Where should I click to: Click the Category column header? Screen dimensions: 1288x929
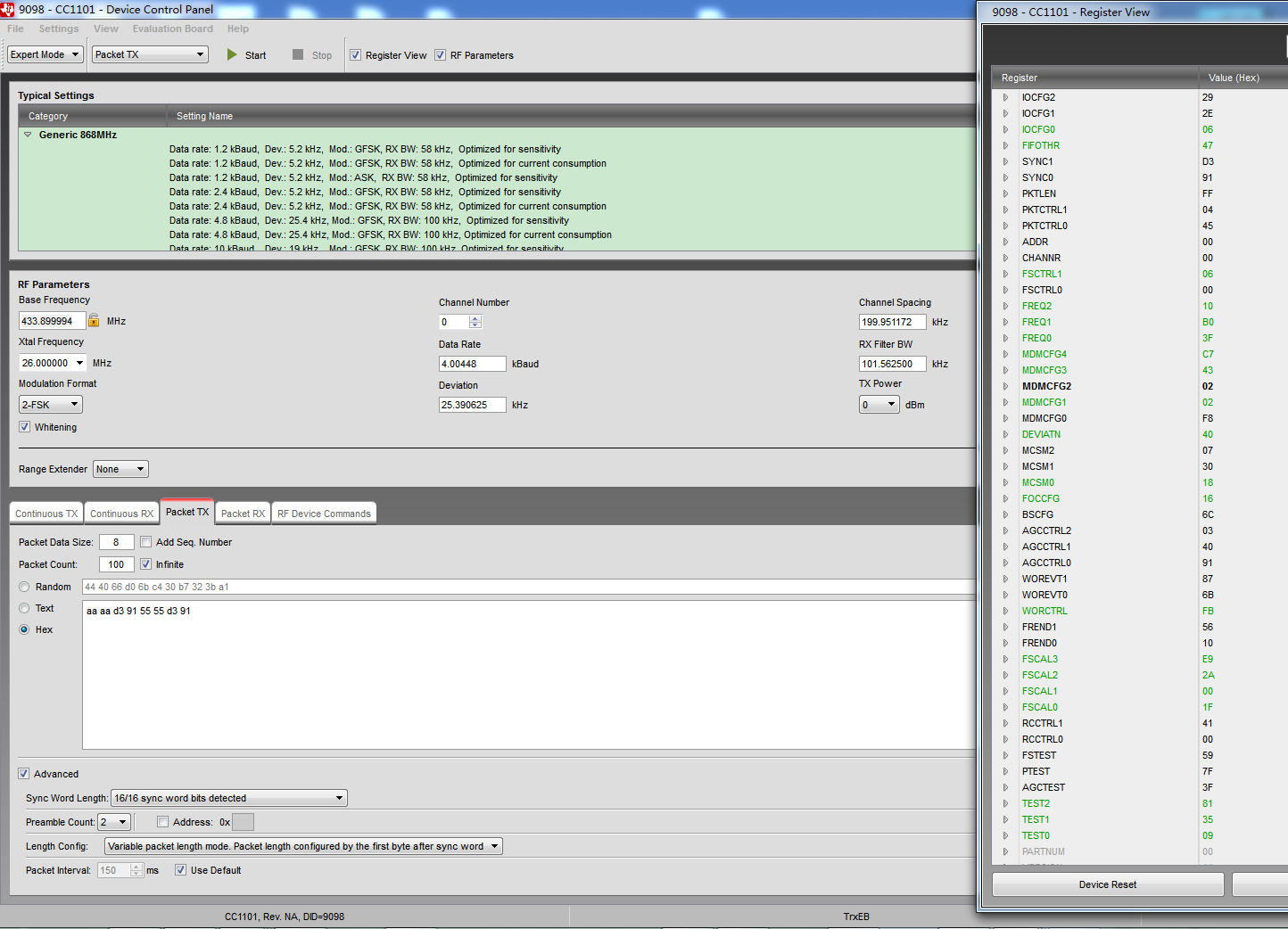(x=93, y=116)
